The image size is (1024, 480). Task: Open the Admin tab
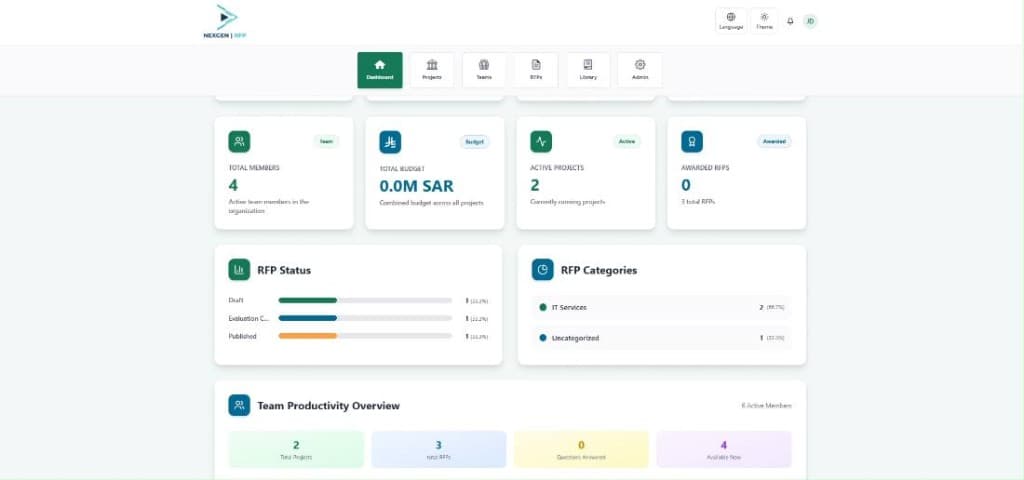pyautogui.click(x=640, y=70)
